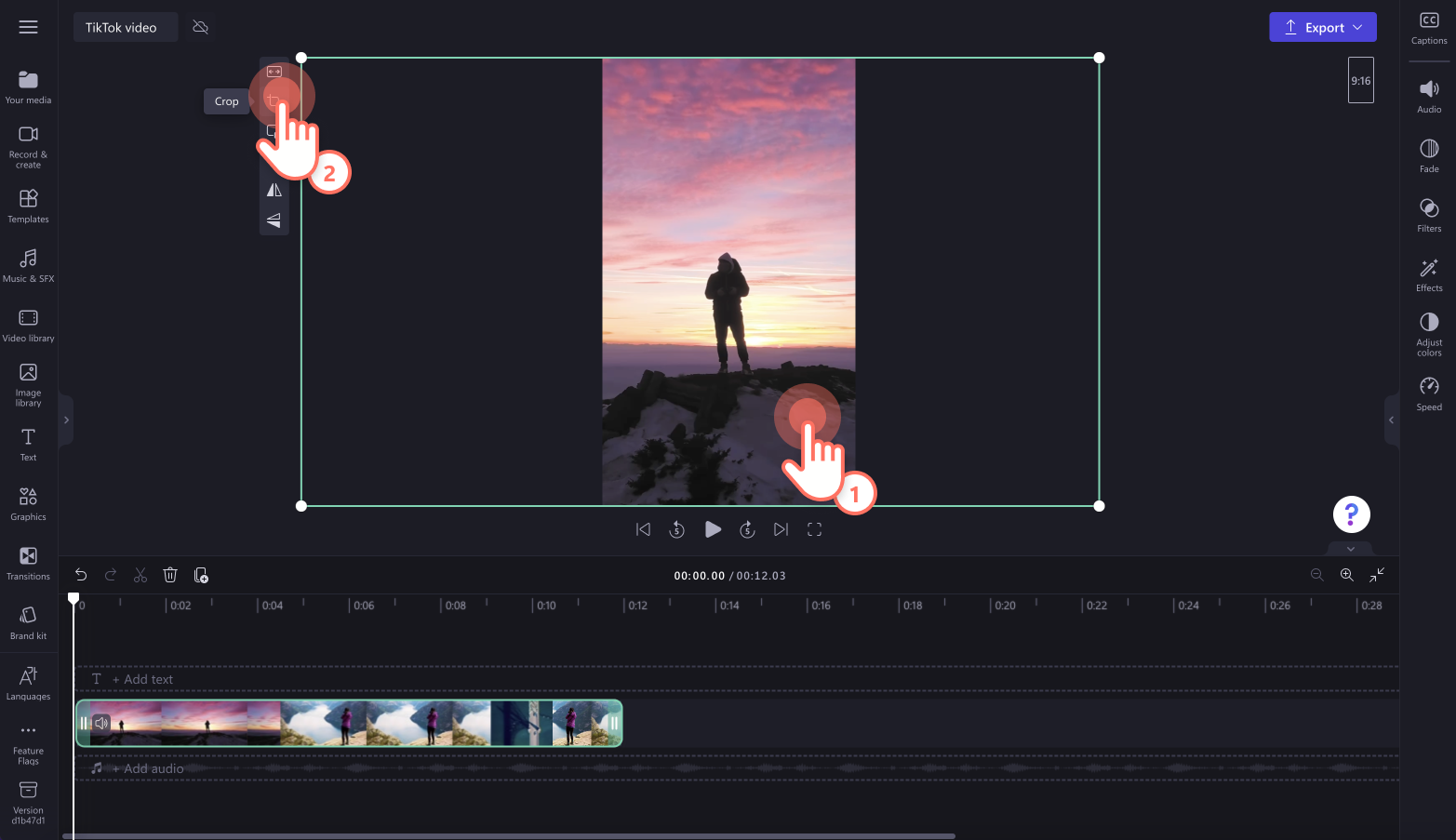Click the top-left corner resize handle
This screenshot has height=840, width=1456.
(301, 58)
